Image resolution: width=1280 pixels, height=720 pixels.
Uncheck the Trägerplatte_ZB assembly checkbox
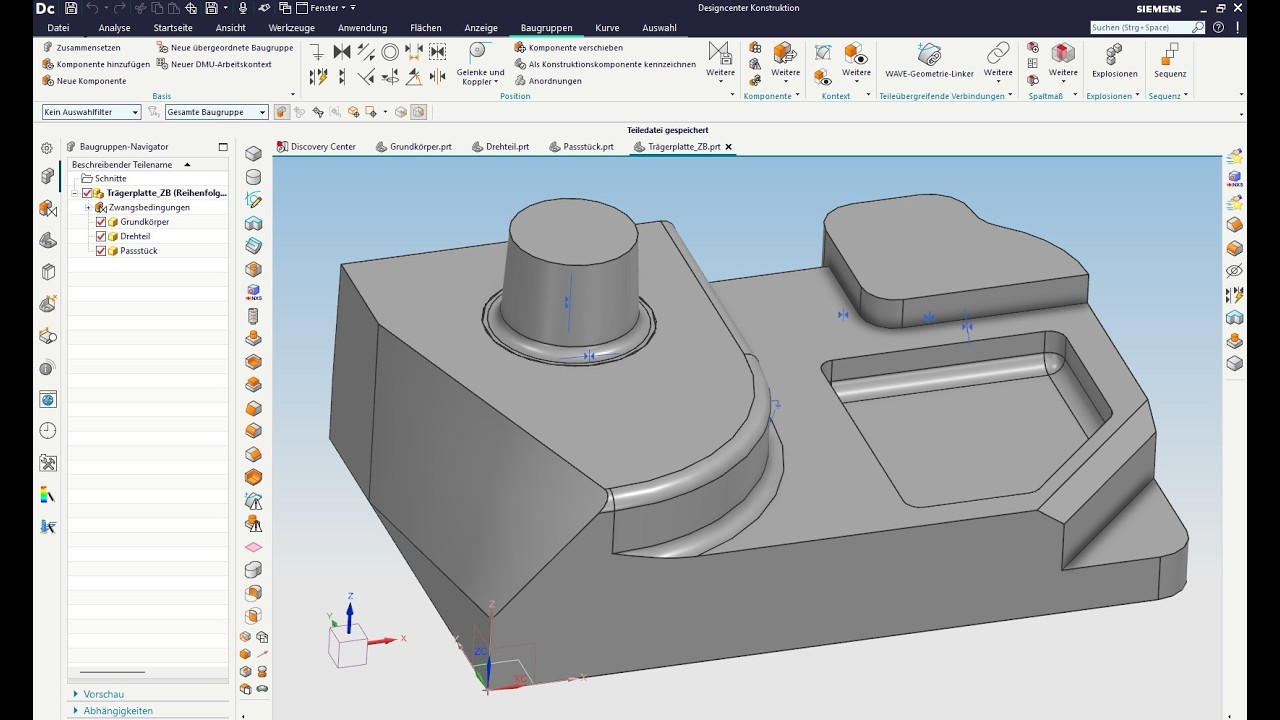88,193
